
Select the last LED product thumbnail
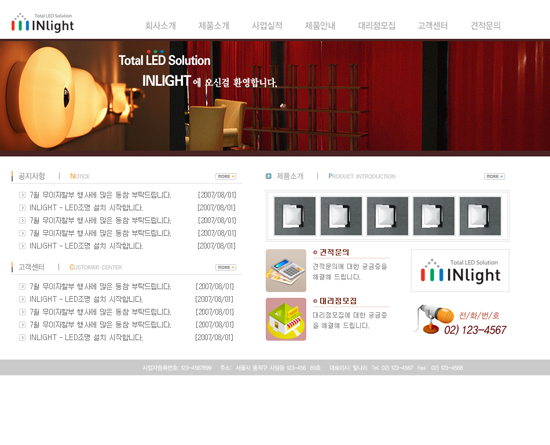[480, 216]
